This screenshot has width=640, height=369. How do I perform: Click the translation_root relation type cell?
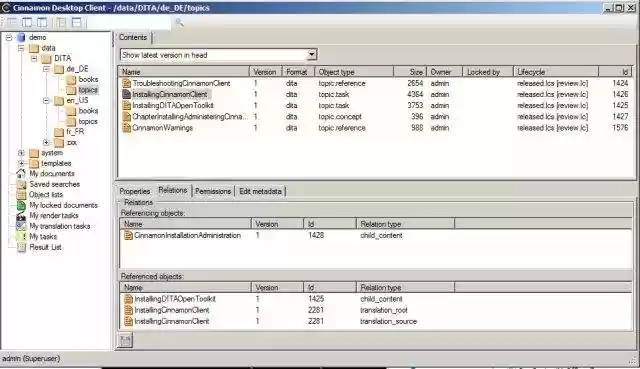(x=384, y=310)
